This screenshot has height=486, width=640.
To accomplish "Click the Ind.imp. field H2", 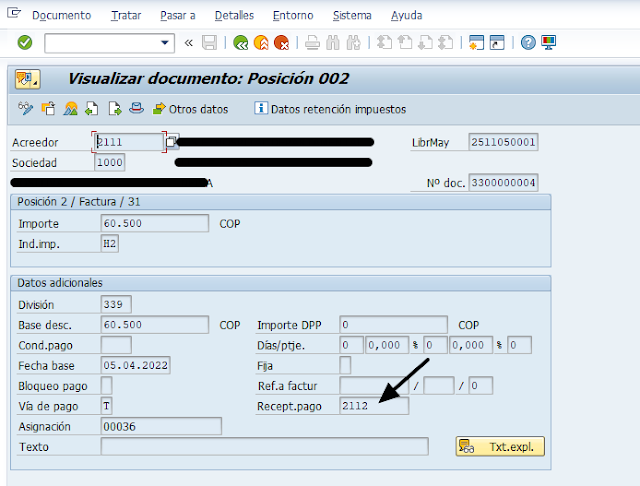I will click(x=109, y=244).
